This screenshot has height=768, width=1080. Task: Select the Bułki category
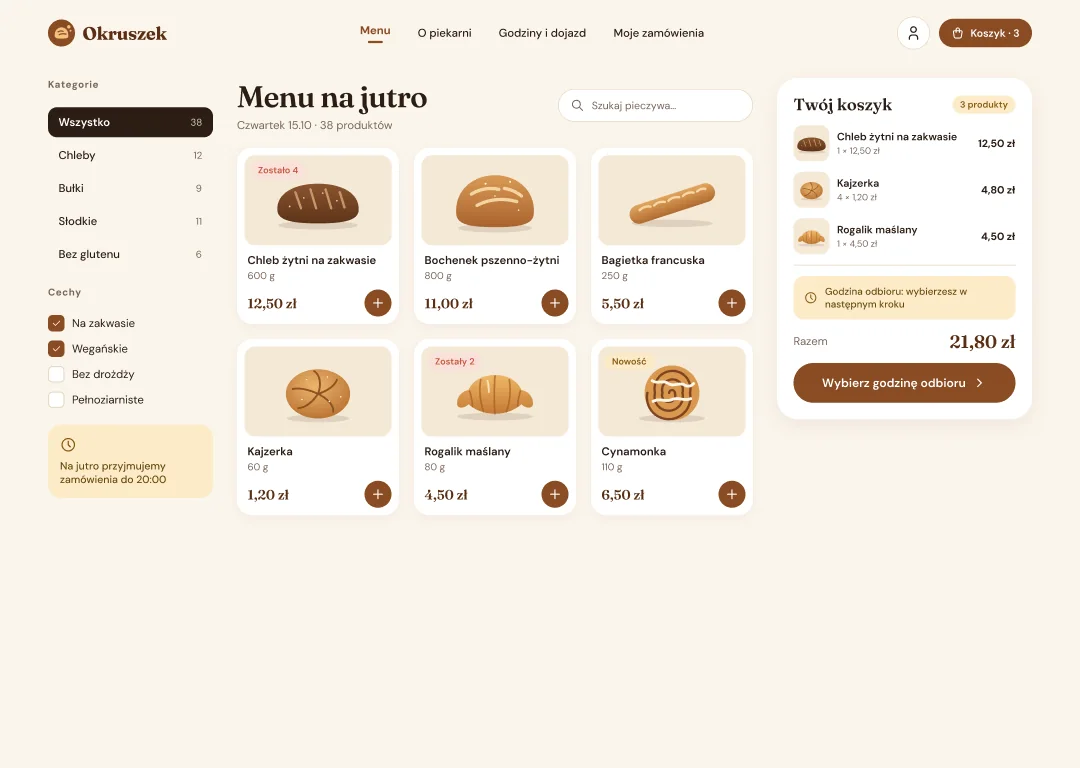[130, 188]
